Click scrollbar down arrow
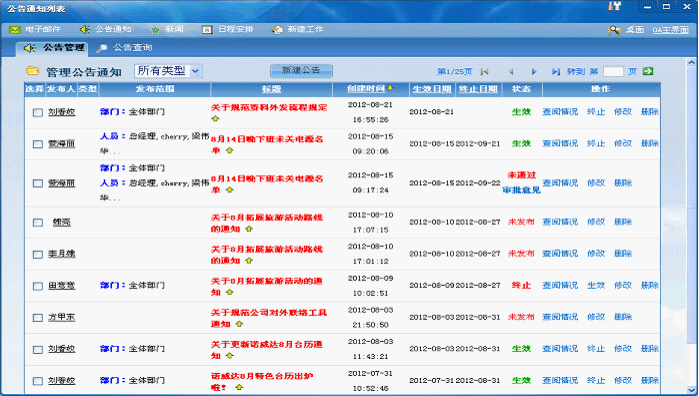Screen dimensions: 699x396 pos(691,389)
